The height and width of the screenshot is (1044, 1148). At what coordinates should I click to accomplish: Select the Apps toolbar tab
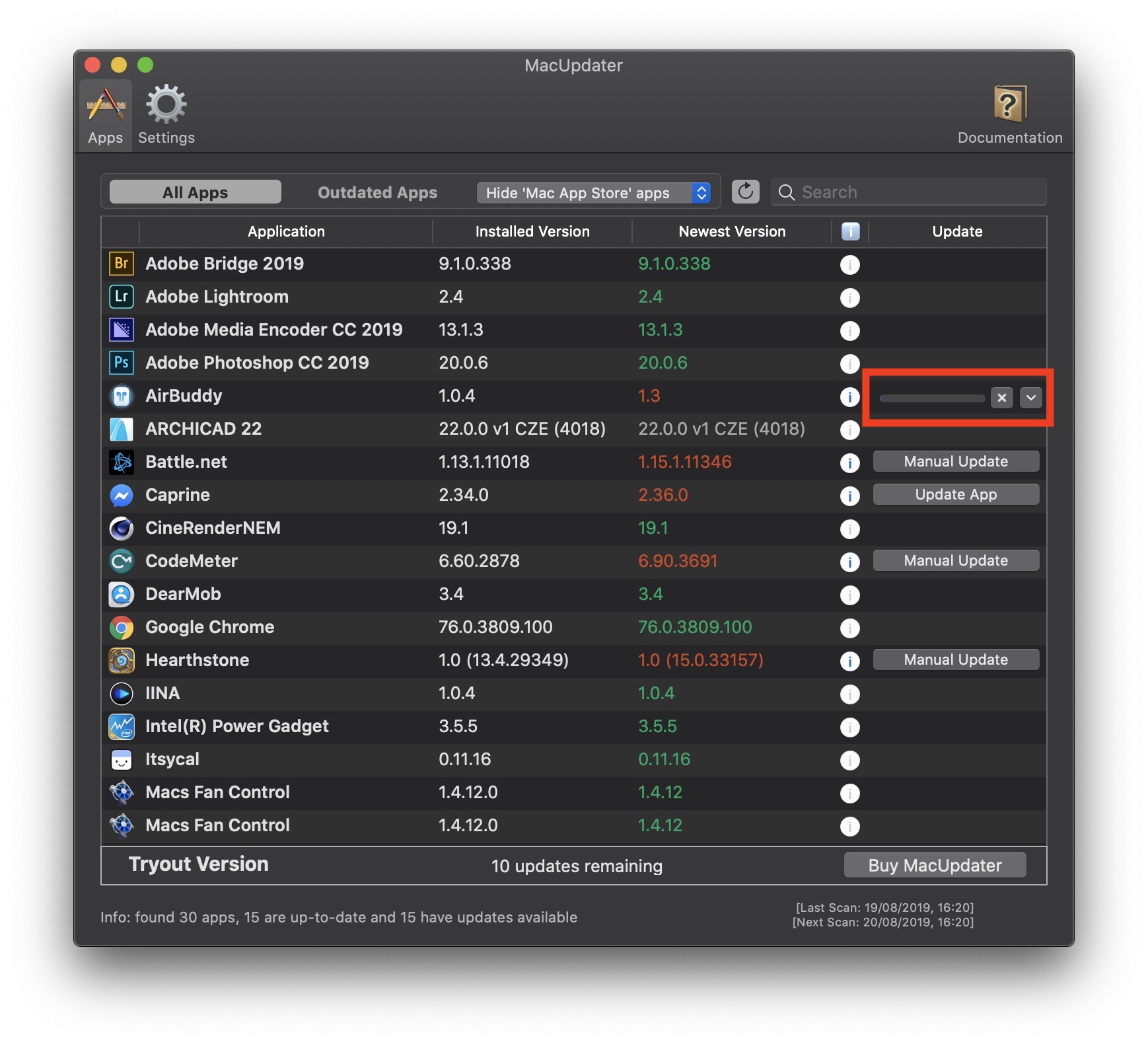(x=106, y=115)
